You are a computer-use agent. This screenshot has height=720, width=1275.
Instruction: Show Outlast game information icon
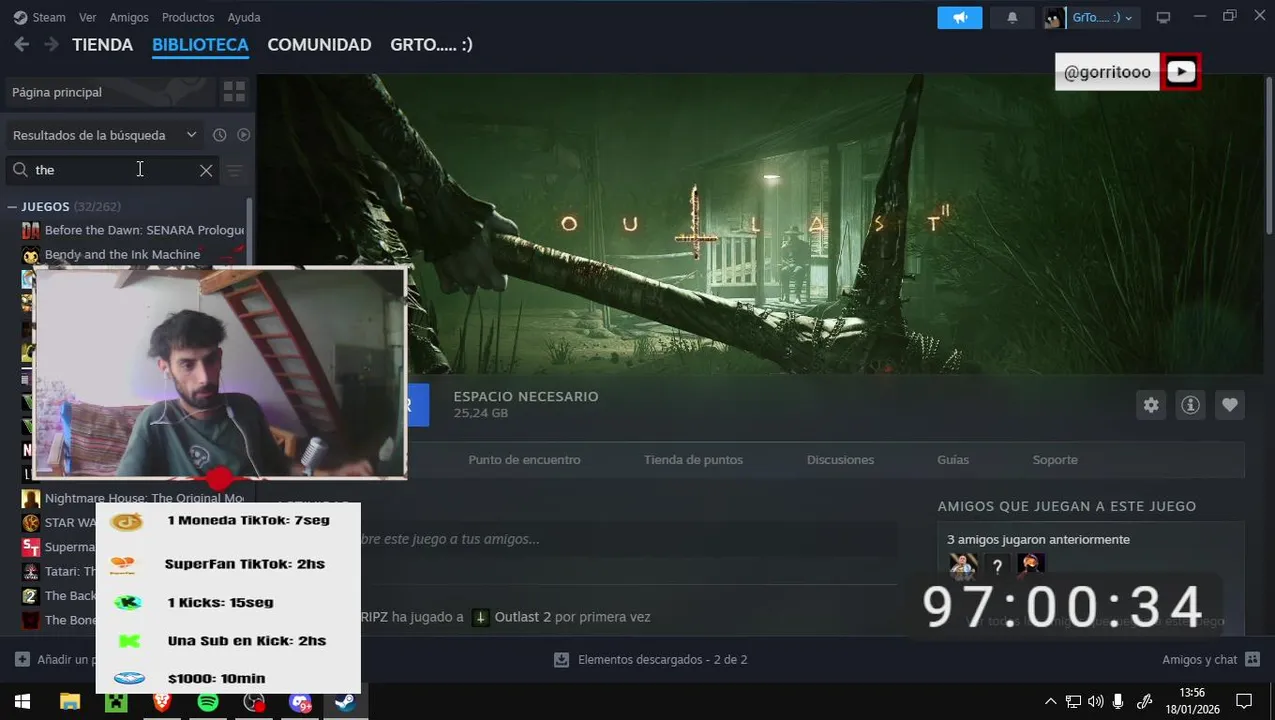click(x=1190, y=405)
